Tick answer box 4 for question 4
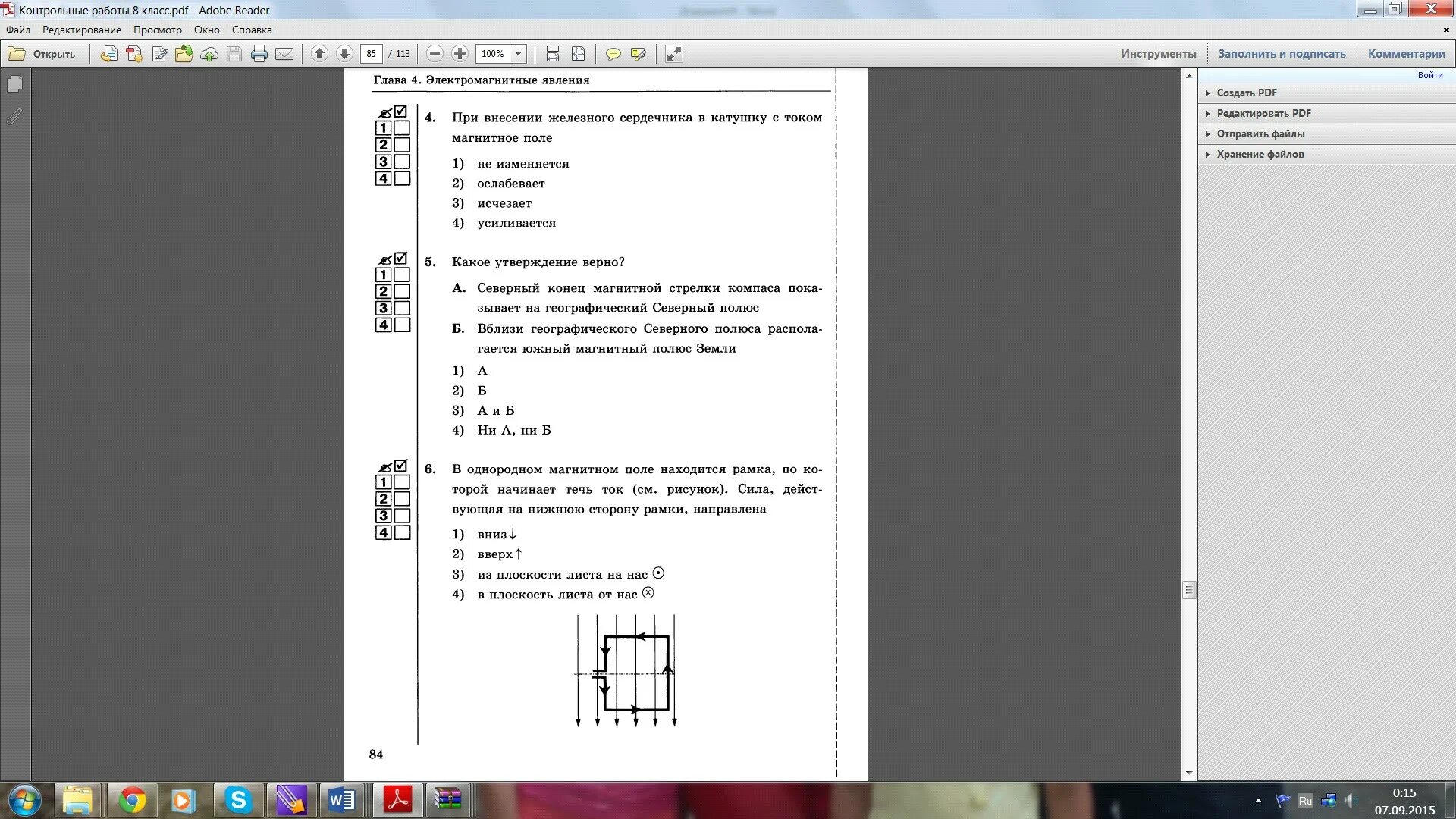Screen dimensions: 1456x819 click(403, 178)
